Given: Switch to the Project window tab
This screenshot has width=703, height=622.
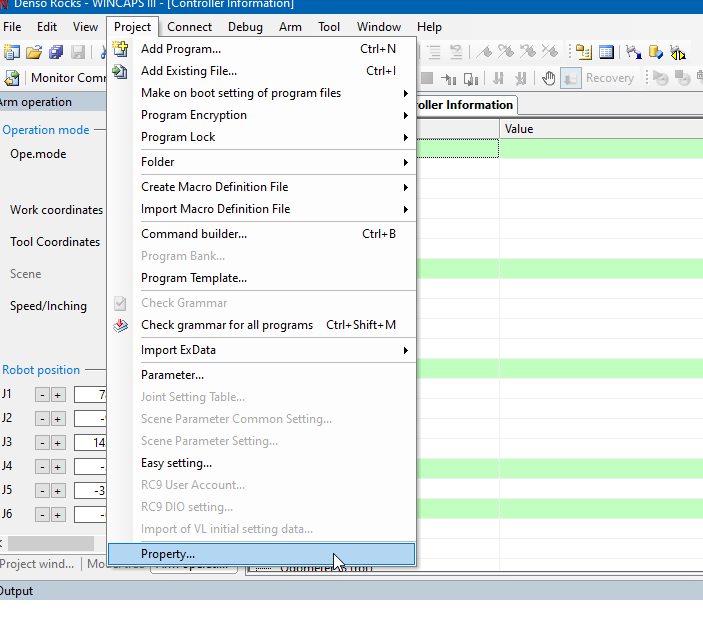Looking at the screenshot, I should coord(38,564).
